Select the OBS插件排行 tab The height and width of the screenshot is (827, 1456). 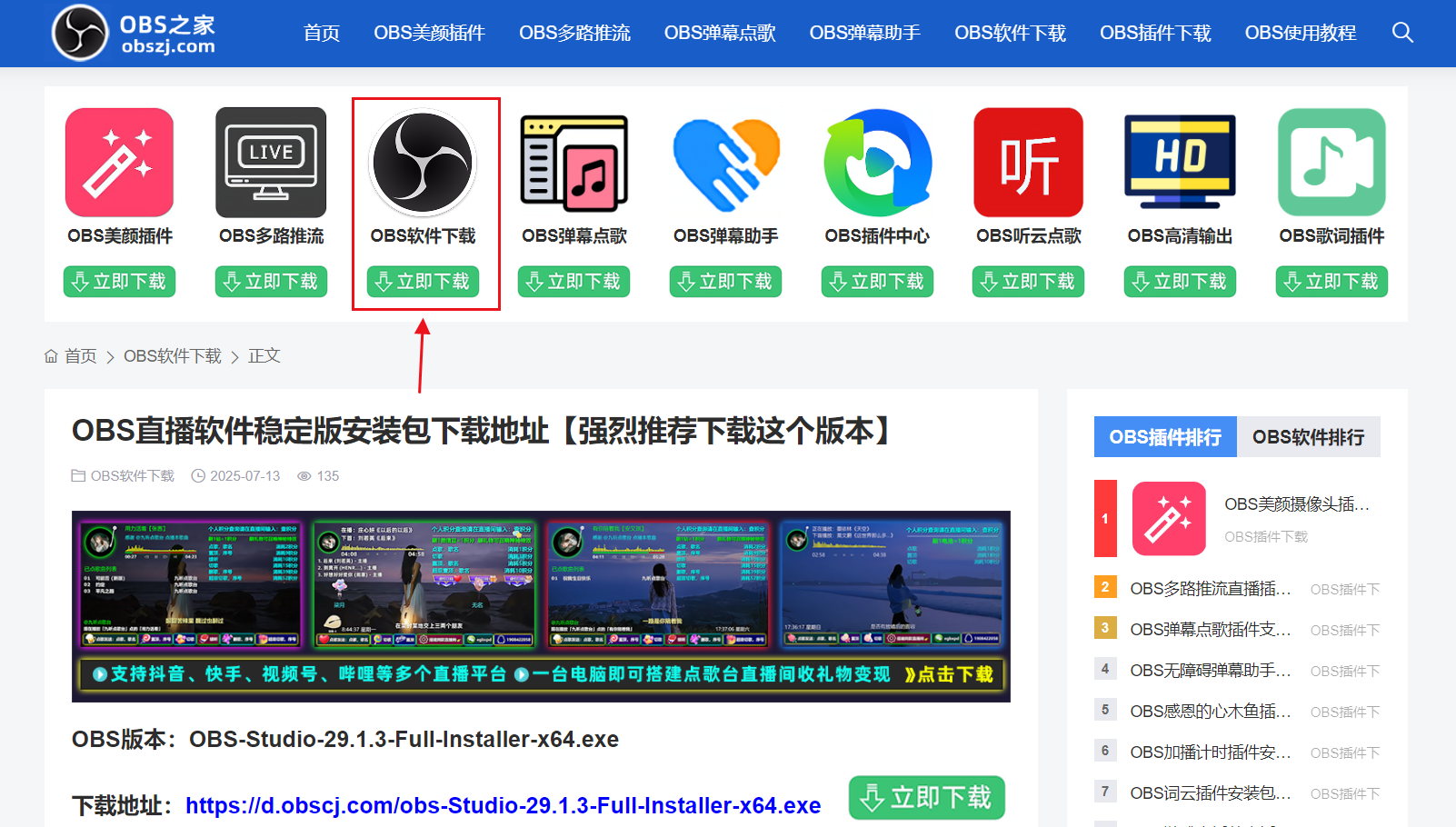[x=1164, y=437]
